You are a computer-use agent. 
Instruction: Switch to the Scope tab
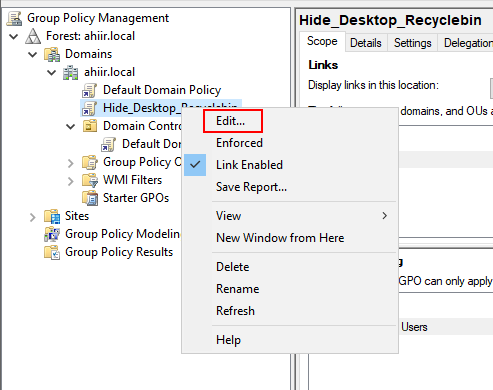point(322,41)
